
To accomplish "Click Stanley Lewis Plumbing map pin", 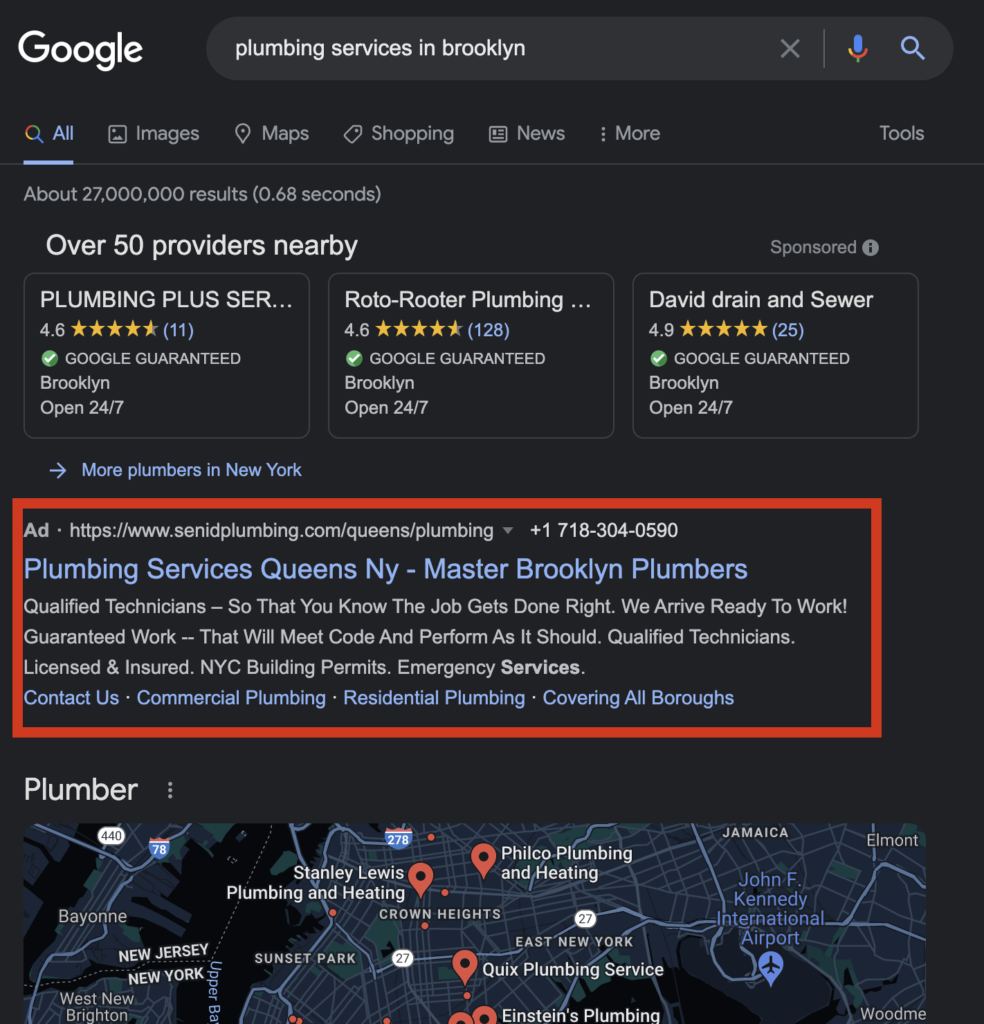I will pos(421,878).
